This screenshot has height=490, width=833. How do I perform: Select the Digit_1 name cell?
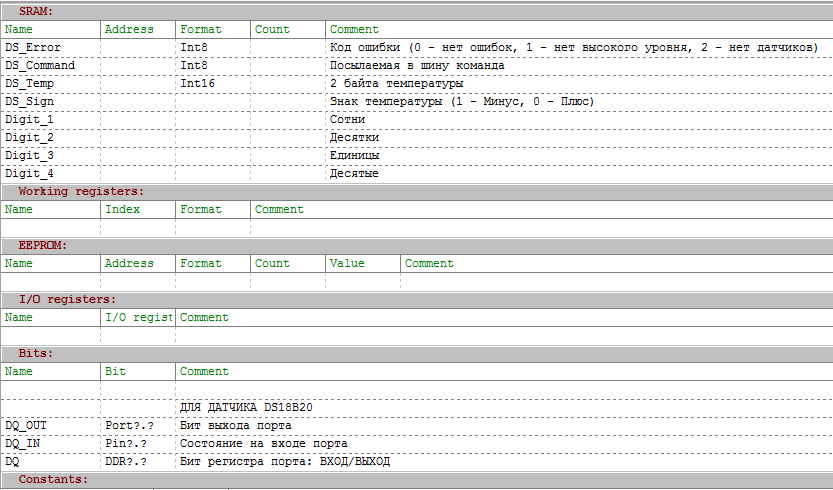tap(50, 119)
